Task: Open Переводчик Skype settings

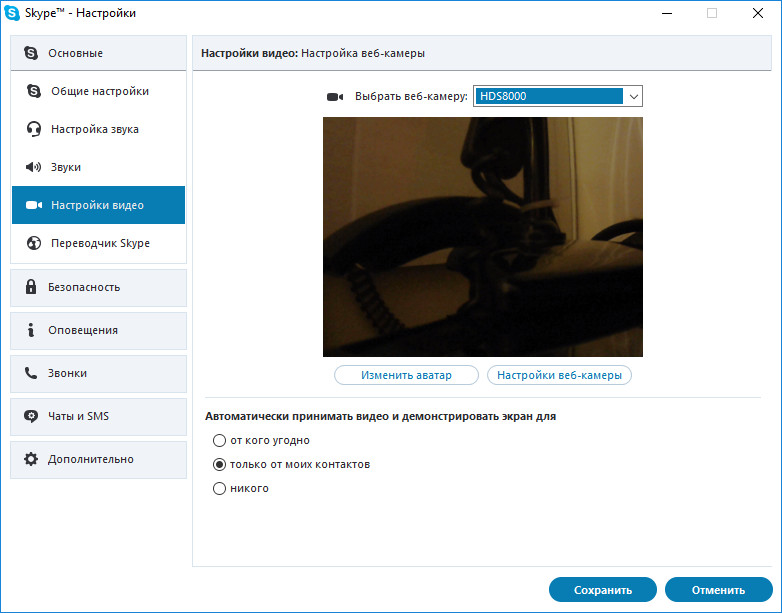Action: pyautogui.click(x=99, y=243)
